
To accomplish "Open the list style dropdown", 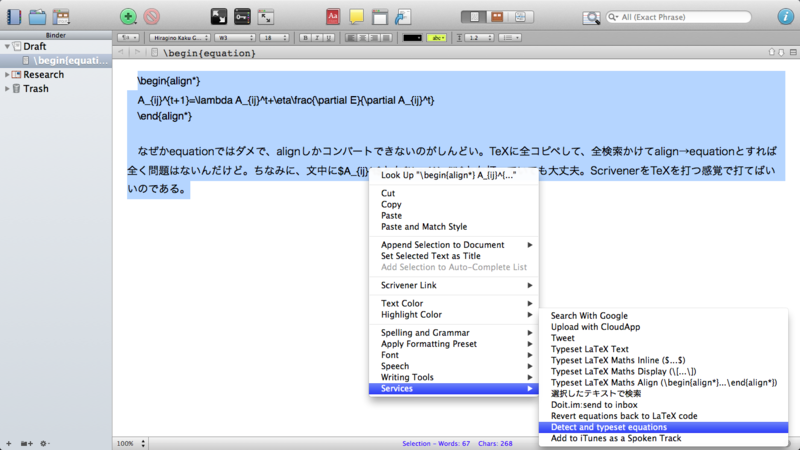I will pyautogui.click(x=510, y=38).
